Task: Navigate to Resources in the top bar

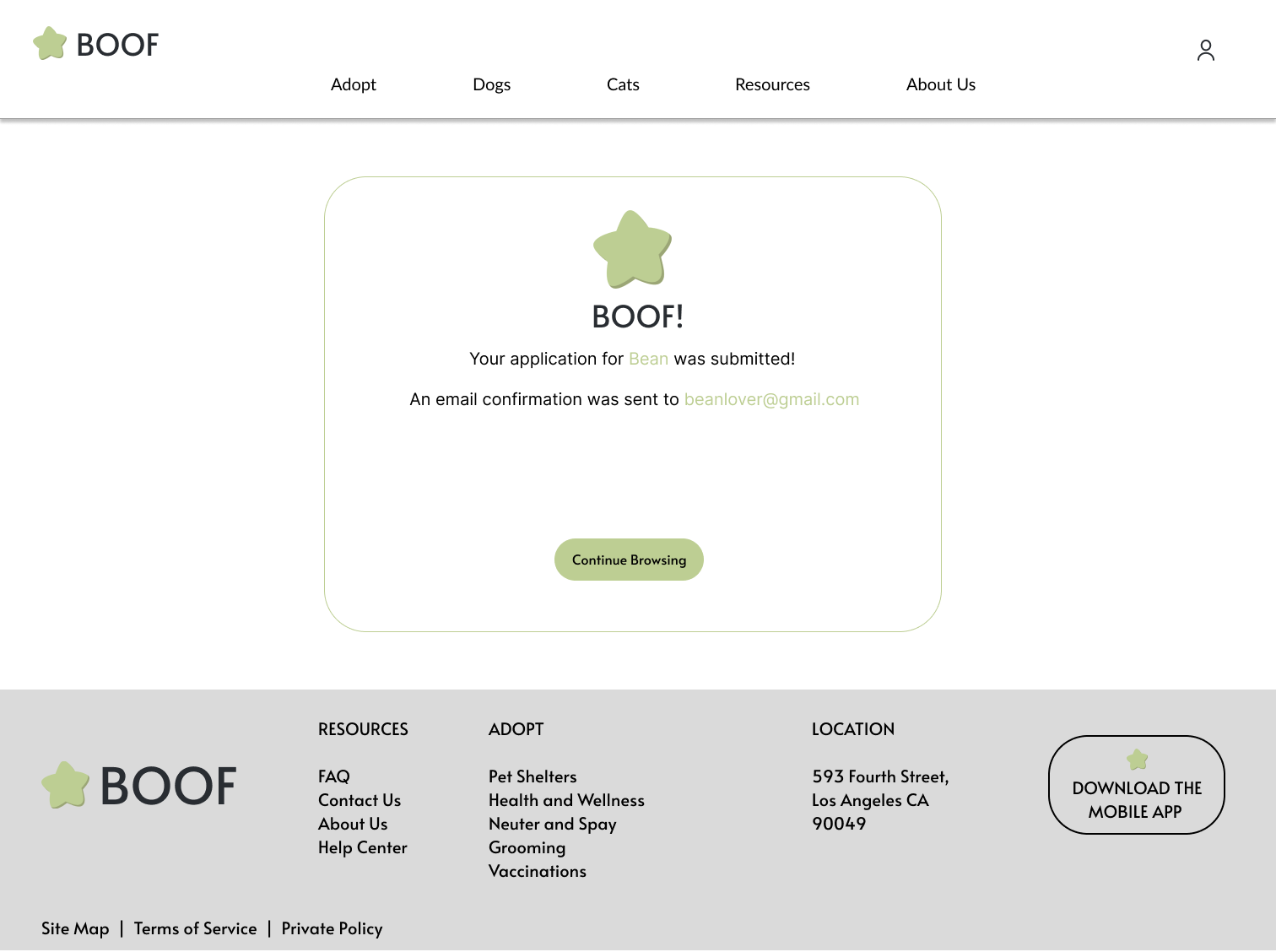Action: coord(772,84)
